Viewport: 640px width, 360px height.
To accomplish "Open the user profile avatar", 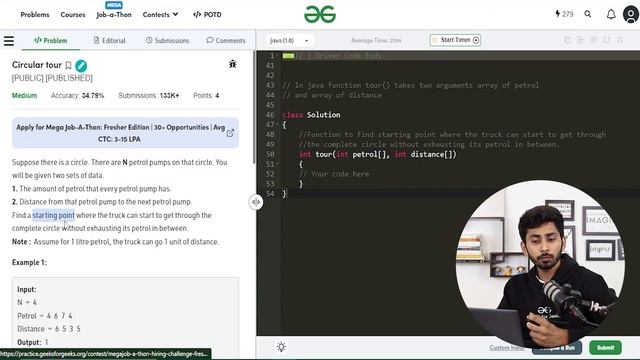I will [x=631, y=15].
